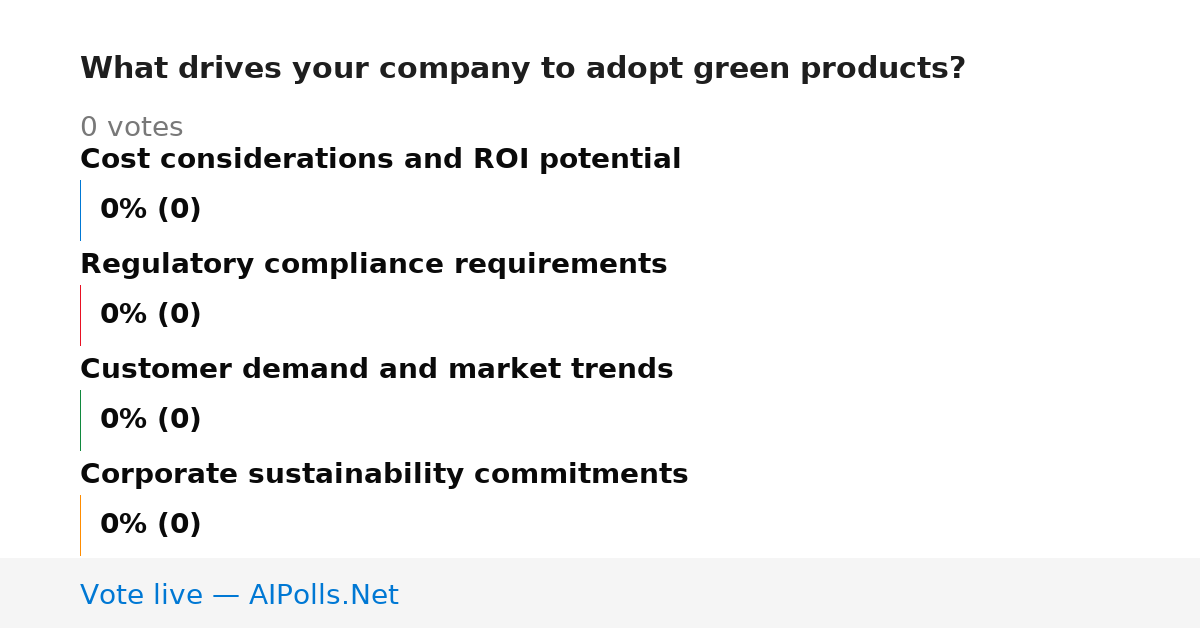Click the blue bar under Cost considerations
The height and width of the screenshot is (628, 1200).
click(80, 210)
